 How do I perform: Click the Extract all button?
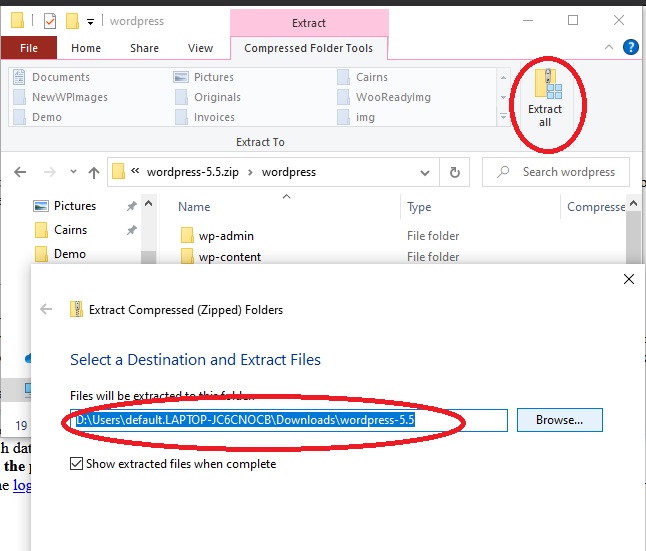click(545, 99)
